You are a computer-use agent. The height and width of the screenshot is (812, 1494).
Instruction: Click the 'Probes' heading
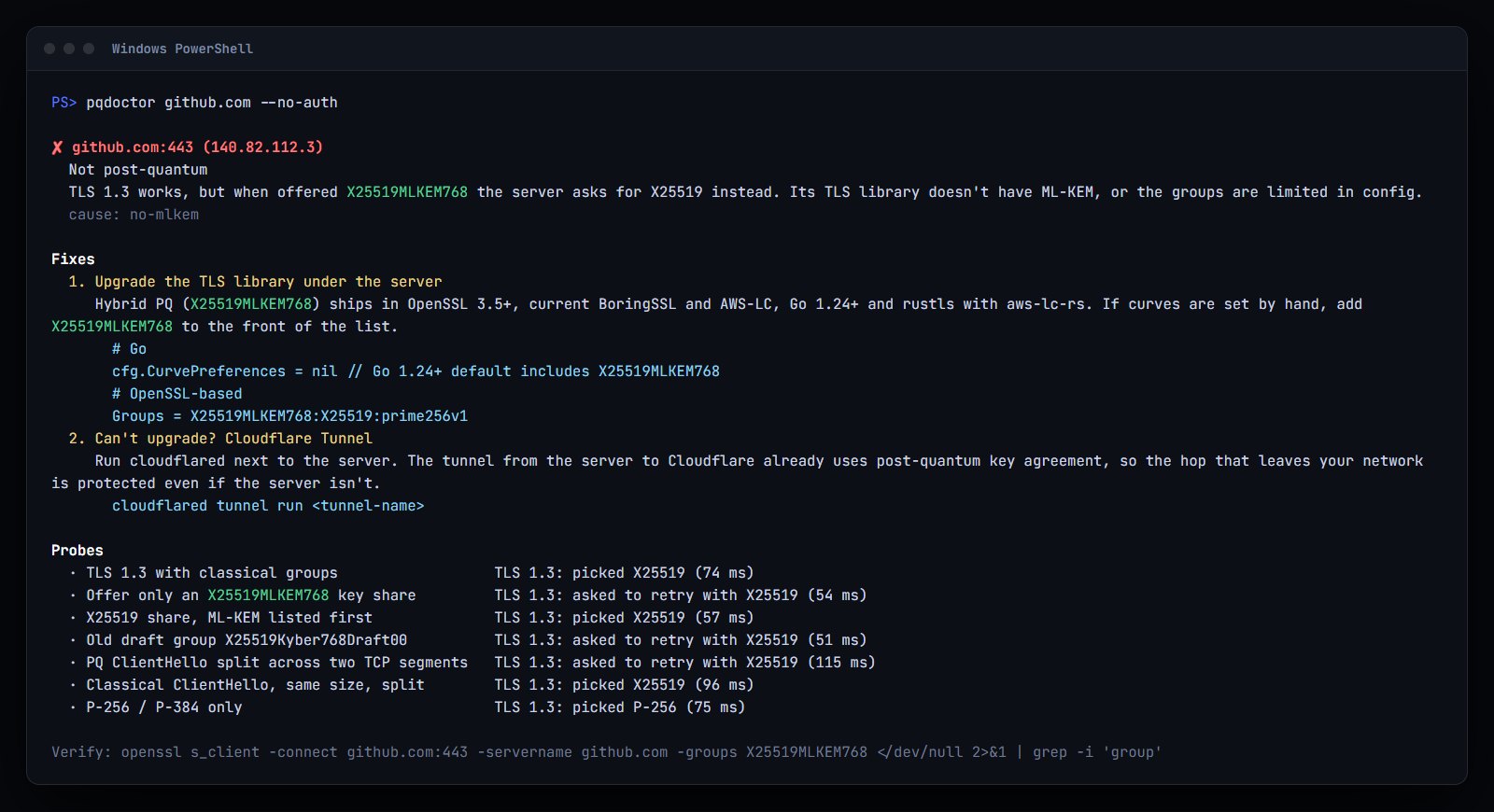click(78, 551)
